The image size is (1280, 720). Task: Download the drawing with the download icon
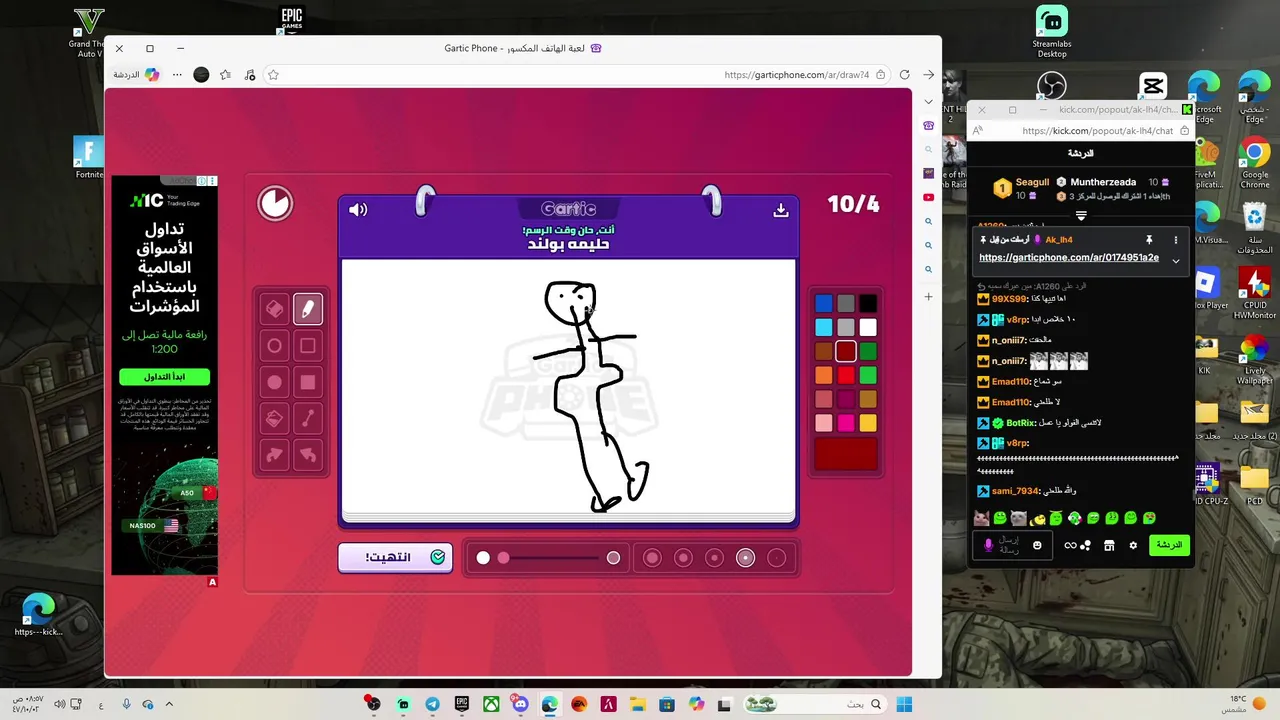point(781,210)
